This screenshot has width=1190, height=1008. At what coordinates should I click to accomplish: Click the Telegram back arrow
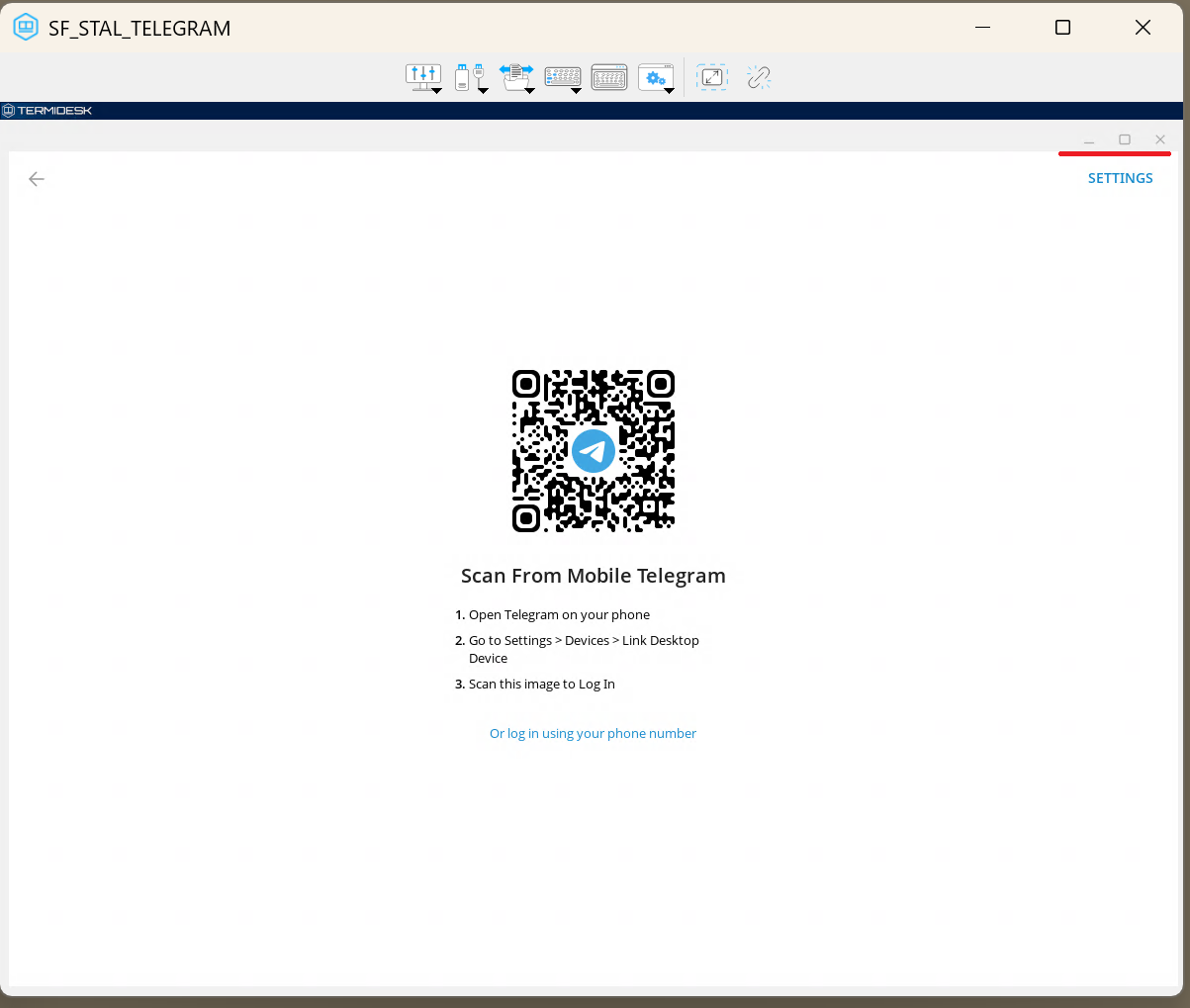[37, 179]
